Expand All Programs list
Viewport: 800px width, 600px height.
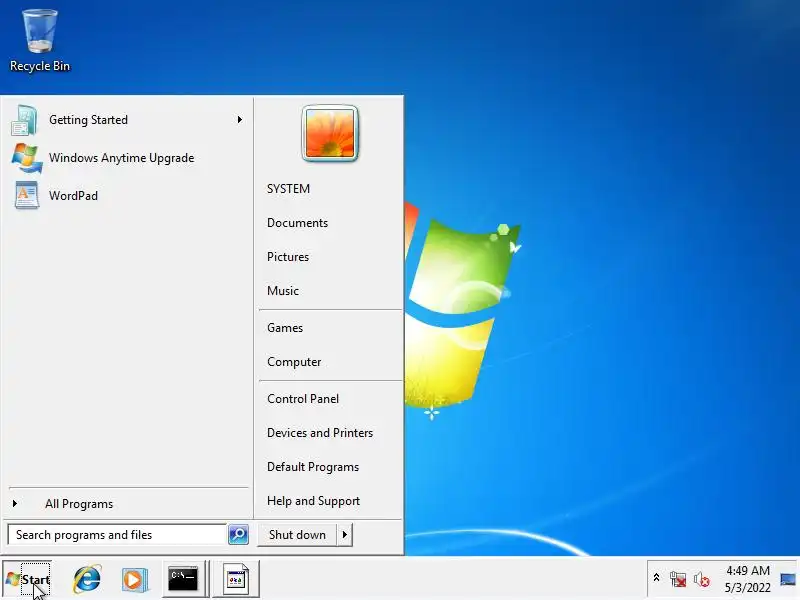pos(79,504)
